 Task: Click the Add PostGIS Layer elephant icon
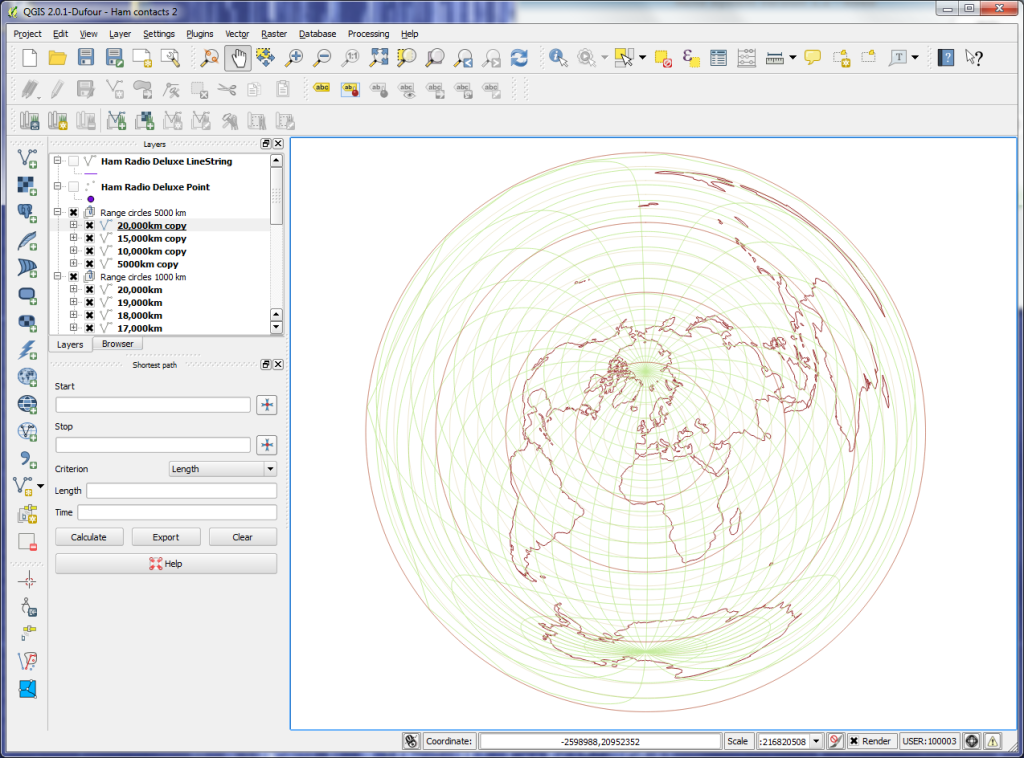point(27,212)
